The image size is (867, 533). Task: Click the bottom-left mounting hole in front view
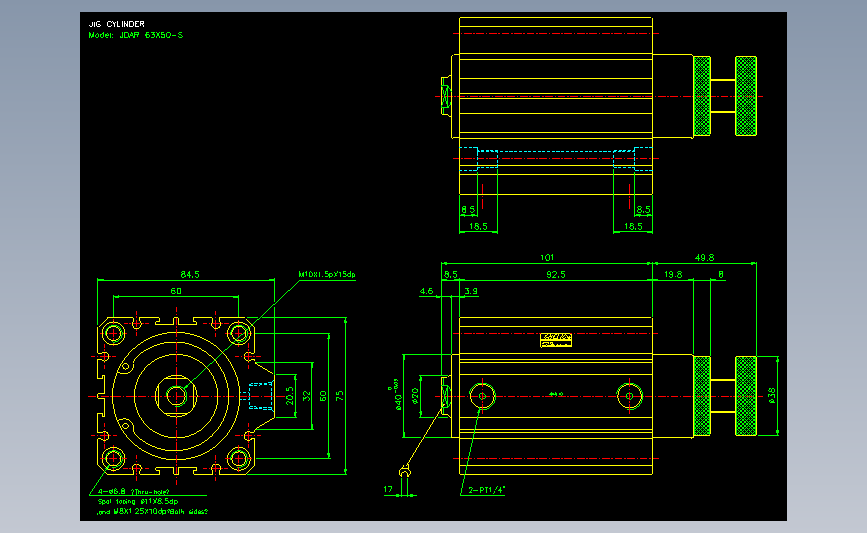[x=114, y=458]
